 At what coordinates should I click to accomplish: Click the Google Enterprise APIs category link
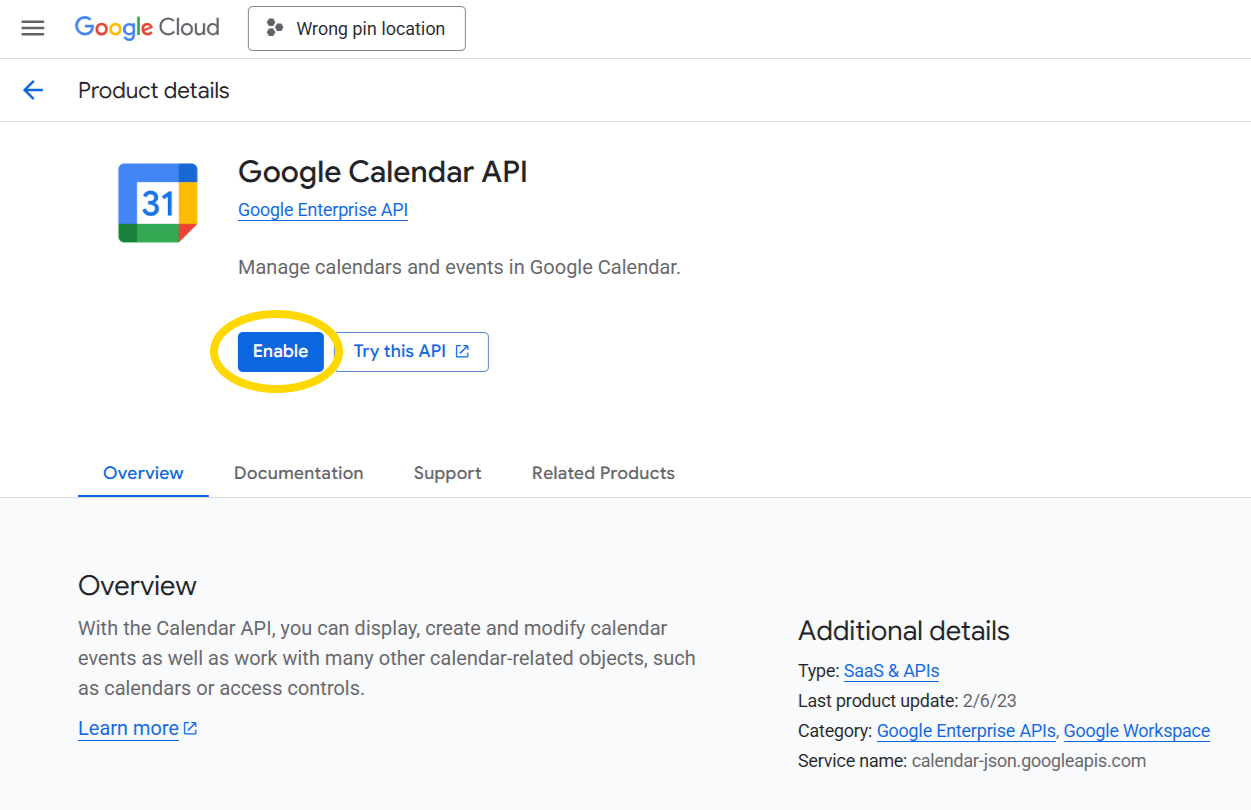pos(965,730)
